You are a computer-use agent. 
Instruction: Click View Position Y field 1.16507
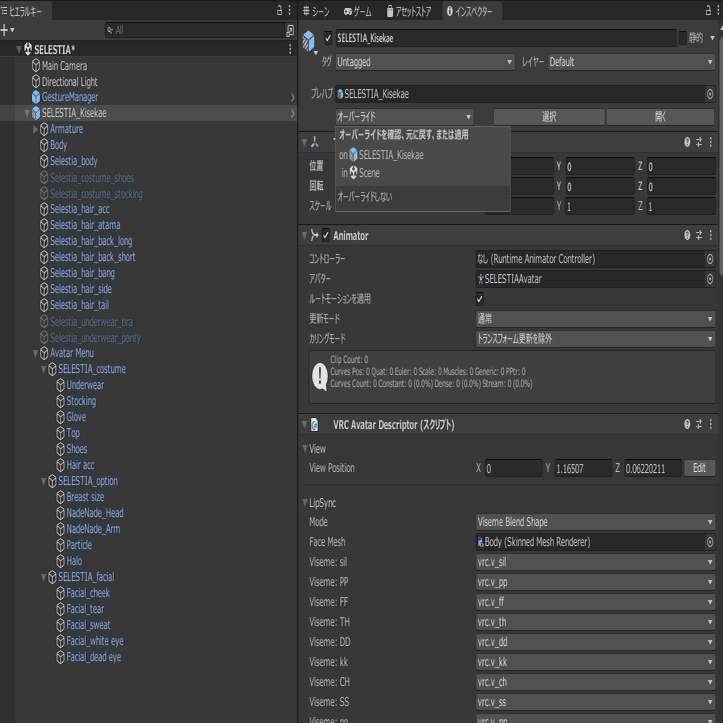pos(583,468)
